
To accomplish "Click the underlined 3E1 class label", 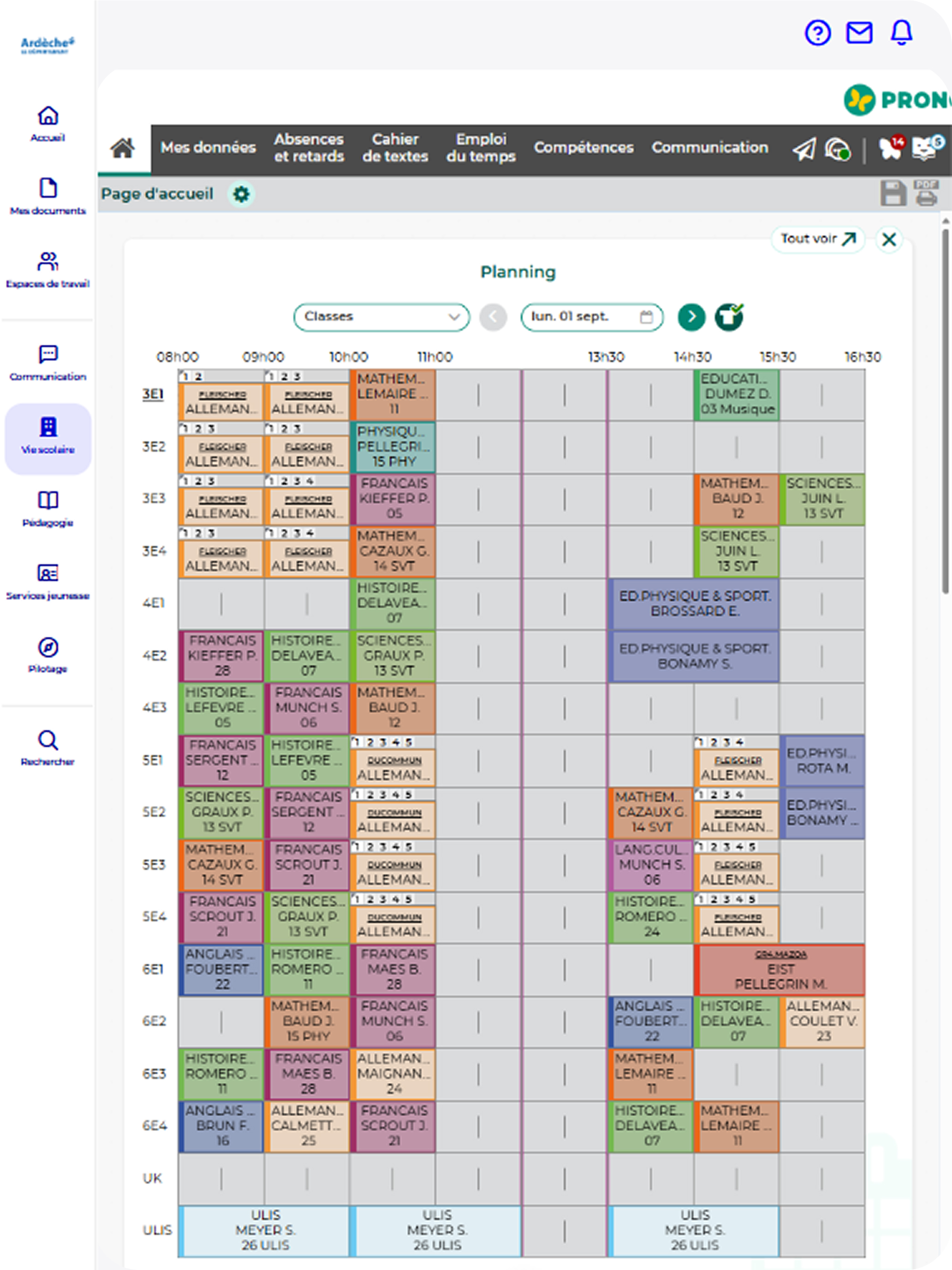I will pyautogui.click(x=153, y=395).
